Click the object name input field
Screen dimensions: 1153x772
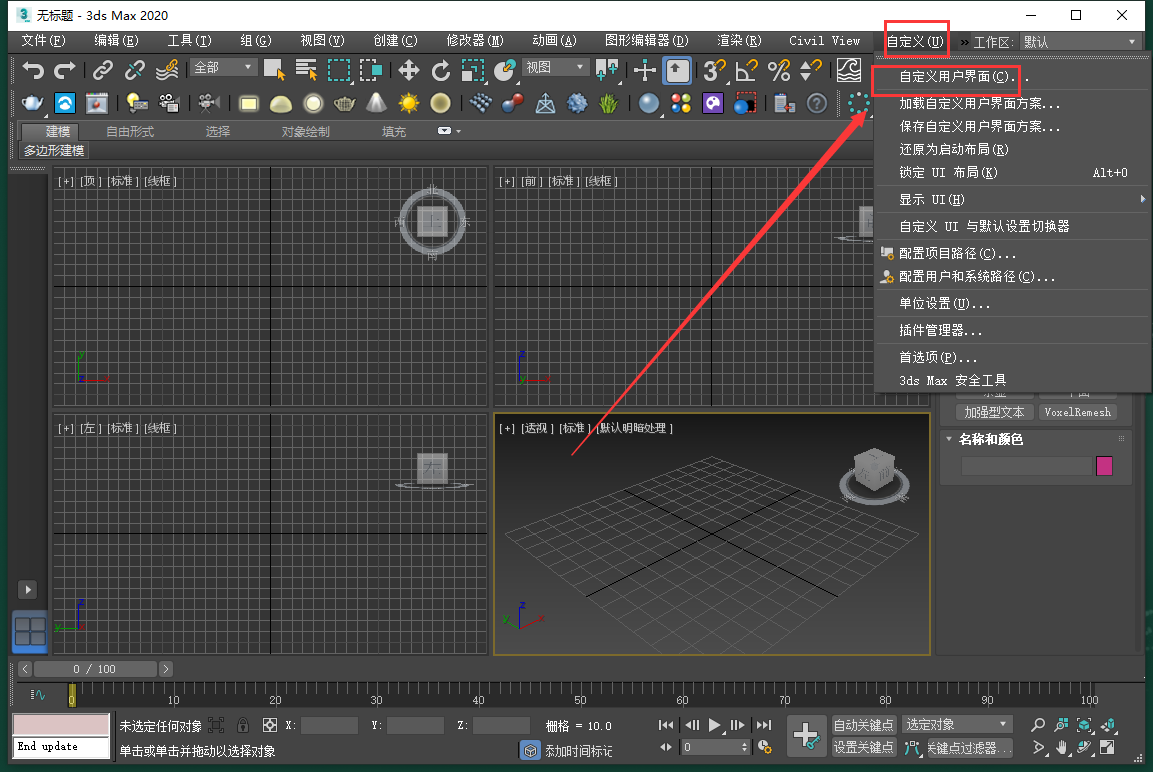[1027, 465]
